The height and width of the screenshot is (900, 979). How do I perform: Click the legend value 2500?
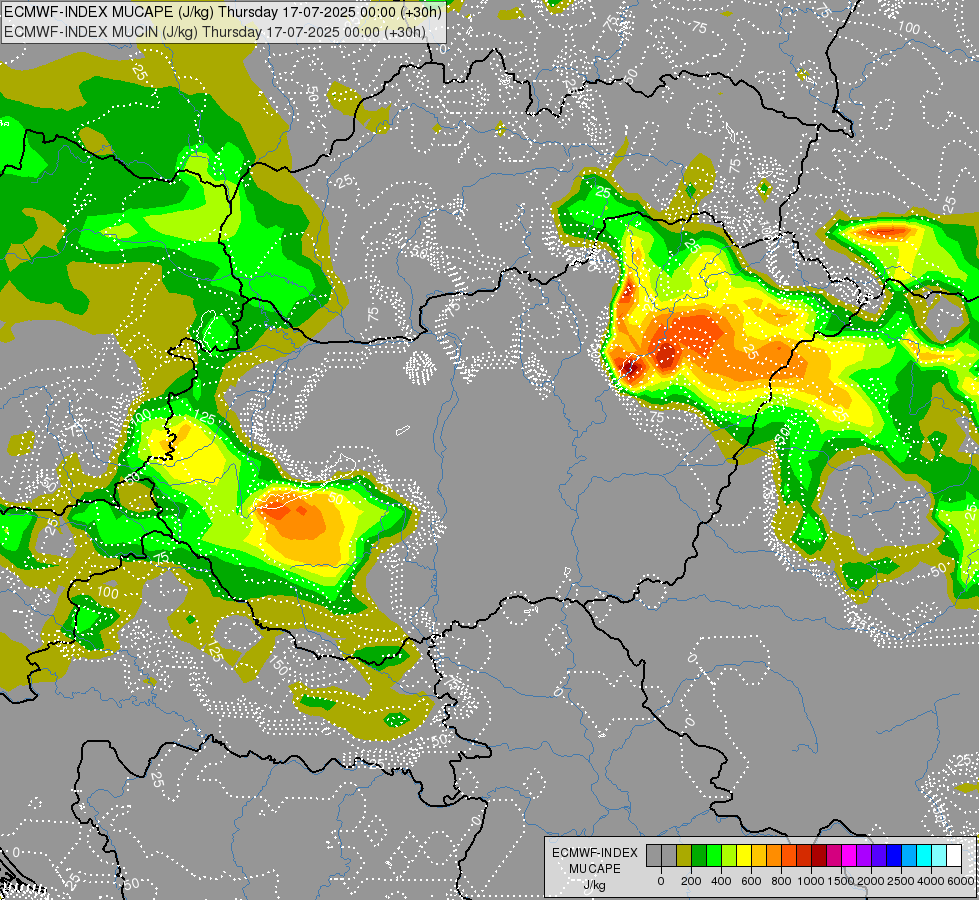(x=901, y=881)
